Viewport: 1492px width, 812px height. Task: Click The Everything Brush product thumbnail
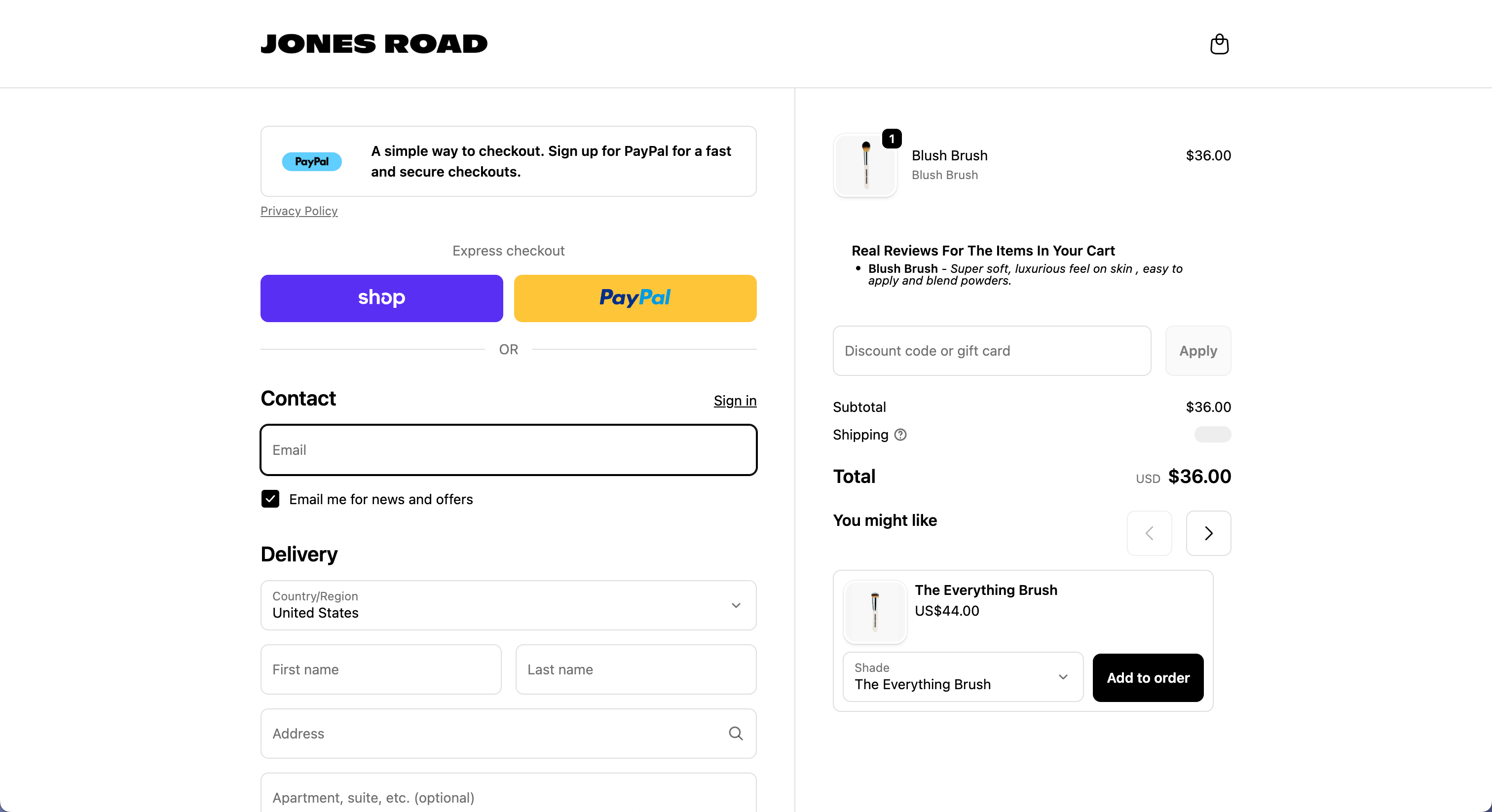[875, 612]
